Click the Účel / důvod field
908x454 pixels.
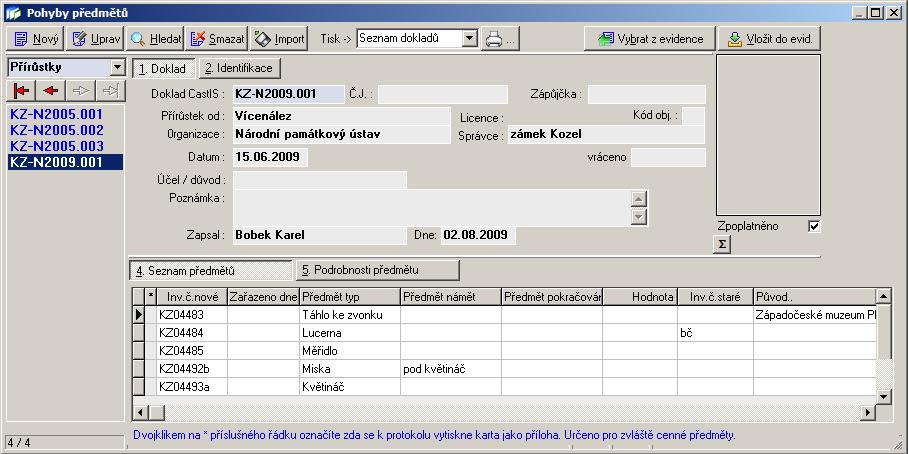(320, 180)
